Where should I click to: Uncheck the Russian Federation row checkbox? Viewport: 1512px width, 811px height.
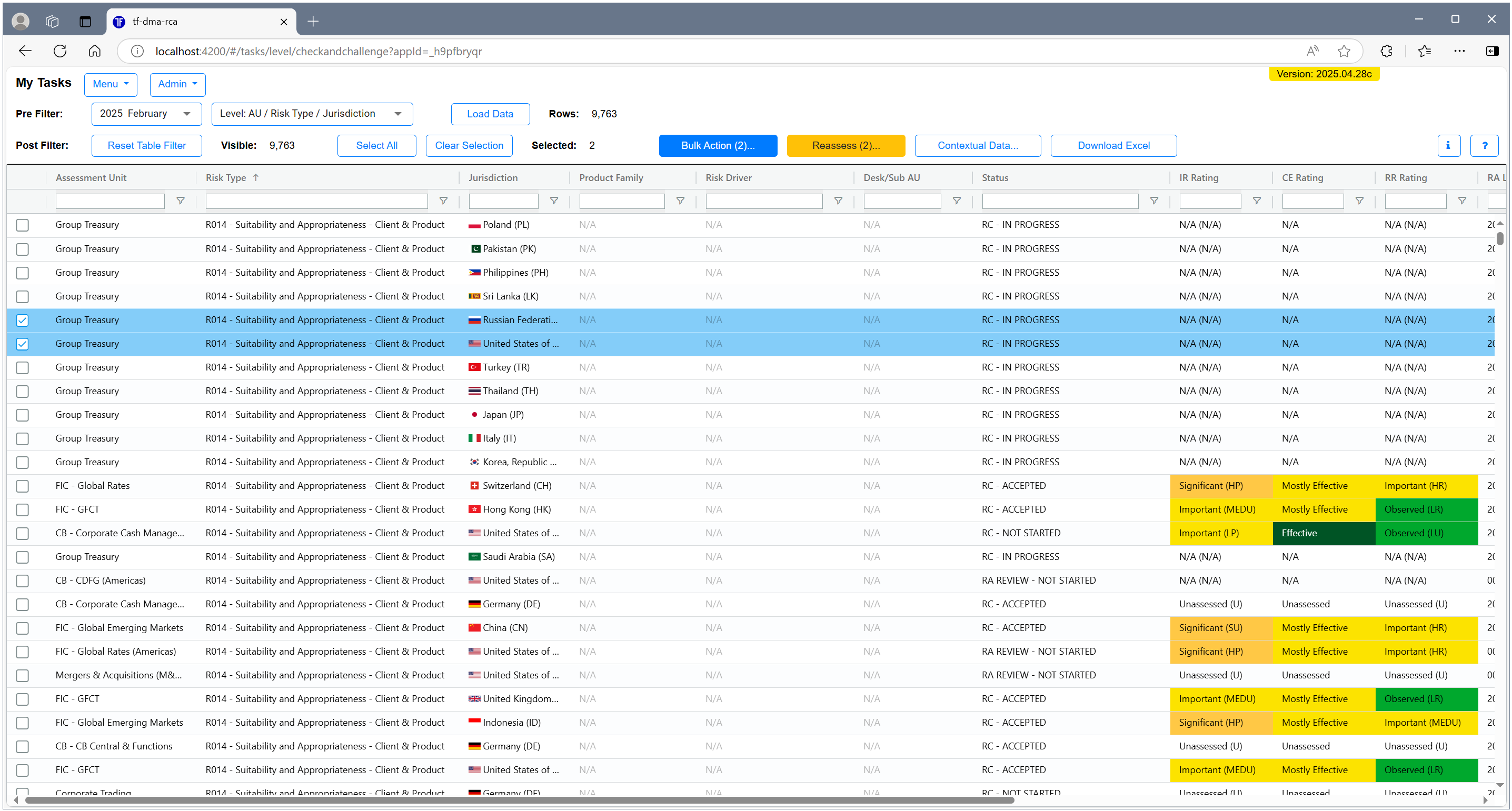[22, 321]
